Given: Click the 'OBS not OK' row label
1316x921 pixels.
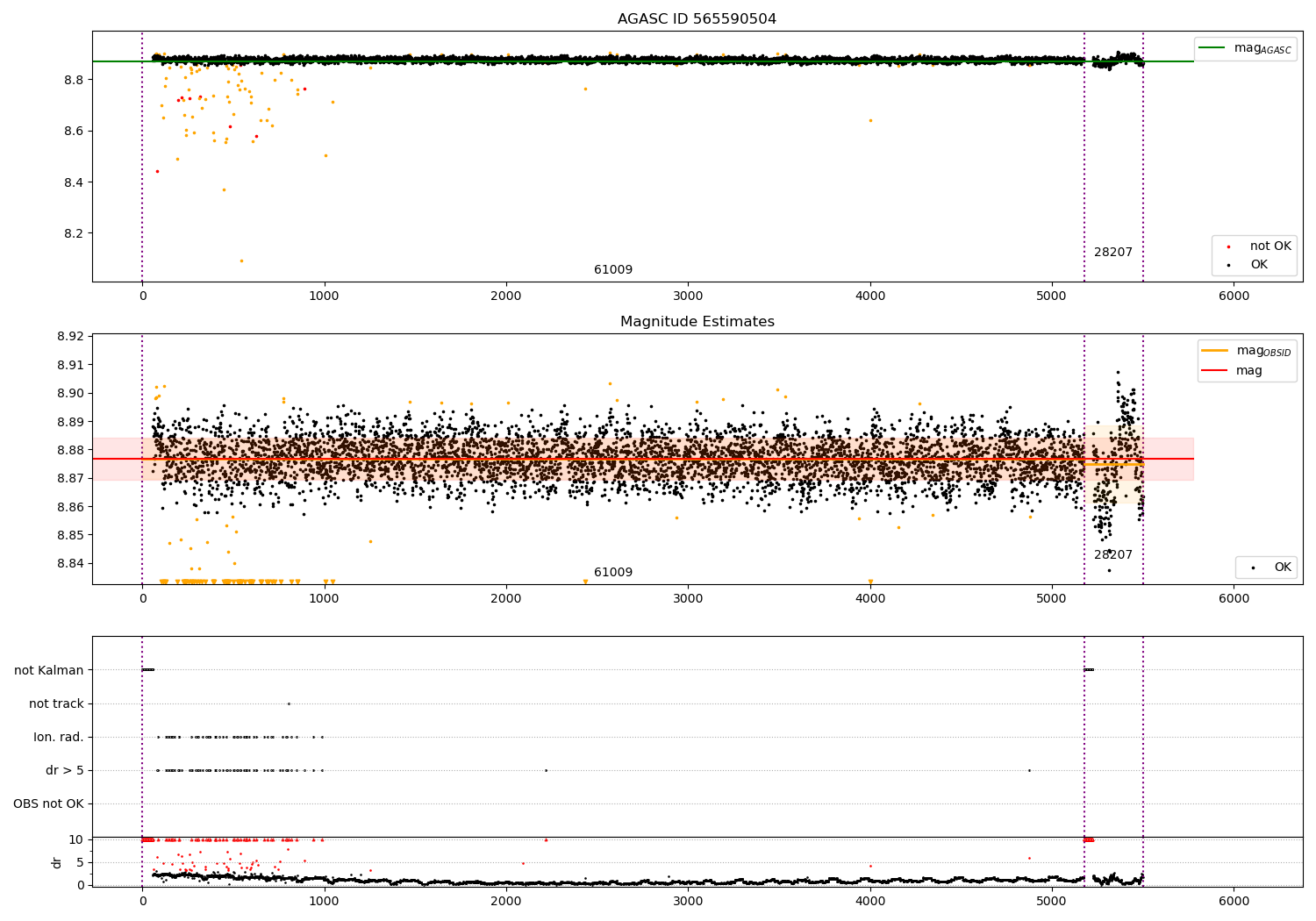Looking at the screenshot, I should (48, 803).
